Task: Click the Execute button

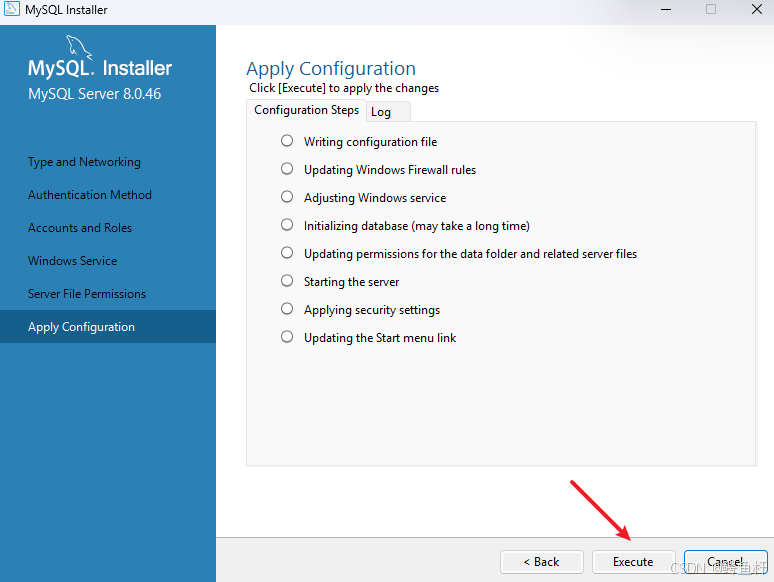Action: click(633, 562)
